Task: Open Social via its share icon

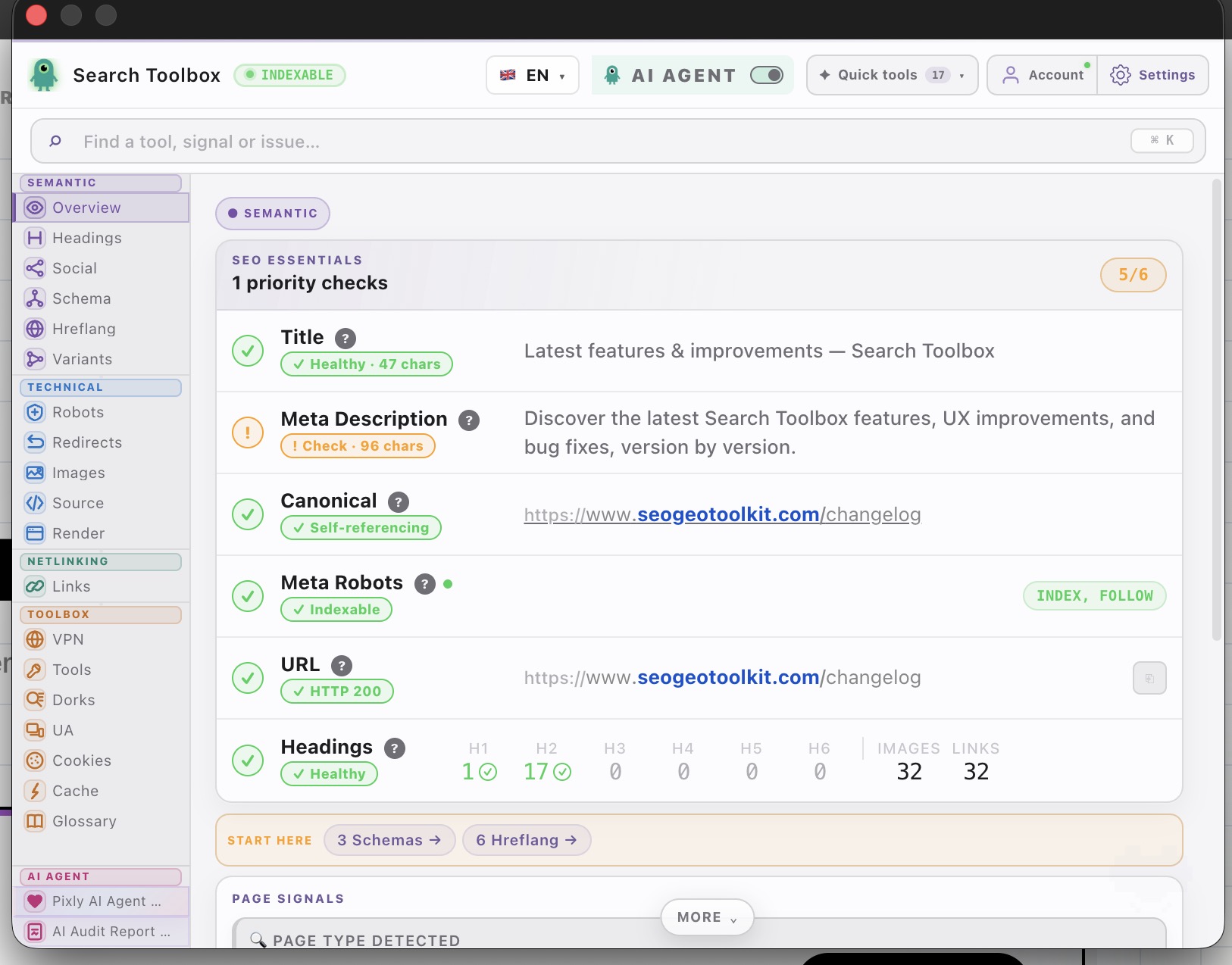Action: pos(35,268)
